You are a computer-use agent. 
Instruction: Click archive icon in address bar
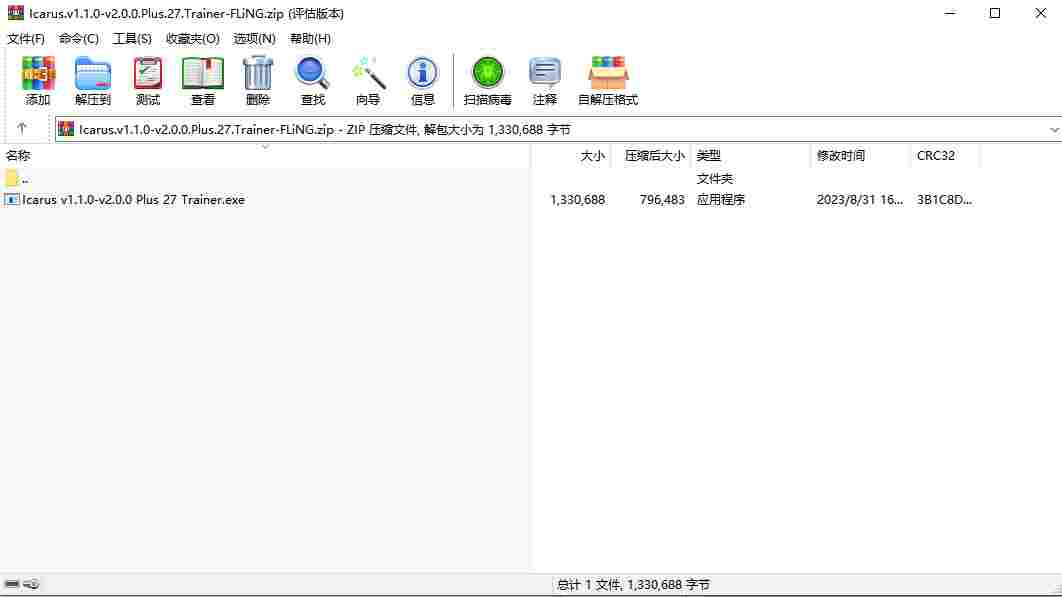[66, 129]
